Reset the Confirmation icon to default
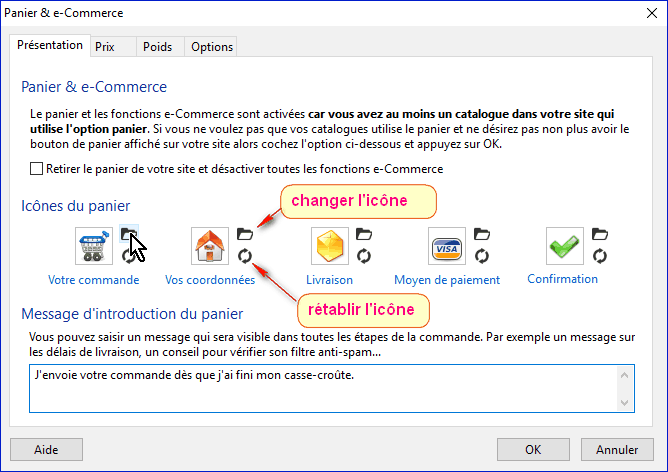The width and height of the screenshot is (668, 472). [599, 256]
